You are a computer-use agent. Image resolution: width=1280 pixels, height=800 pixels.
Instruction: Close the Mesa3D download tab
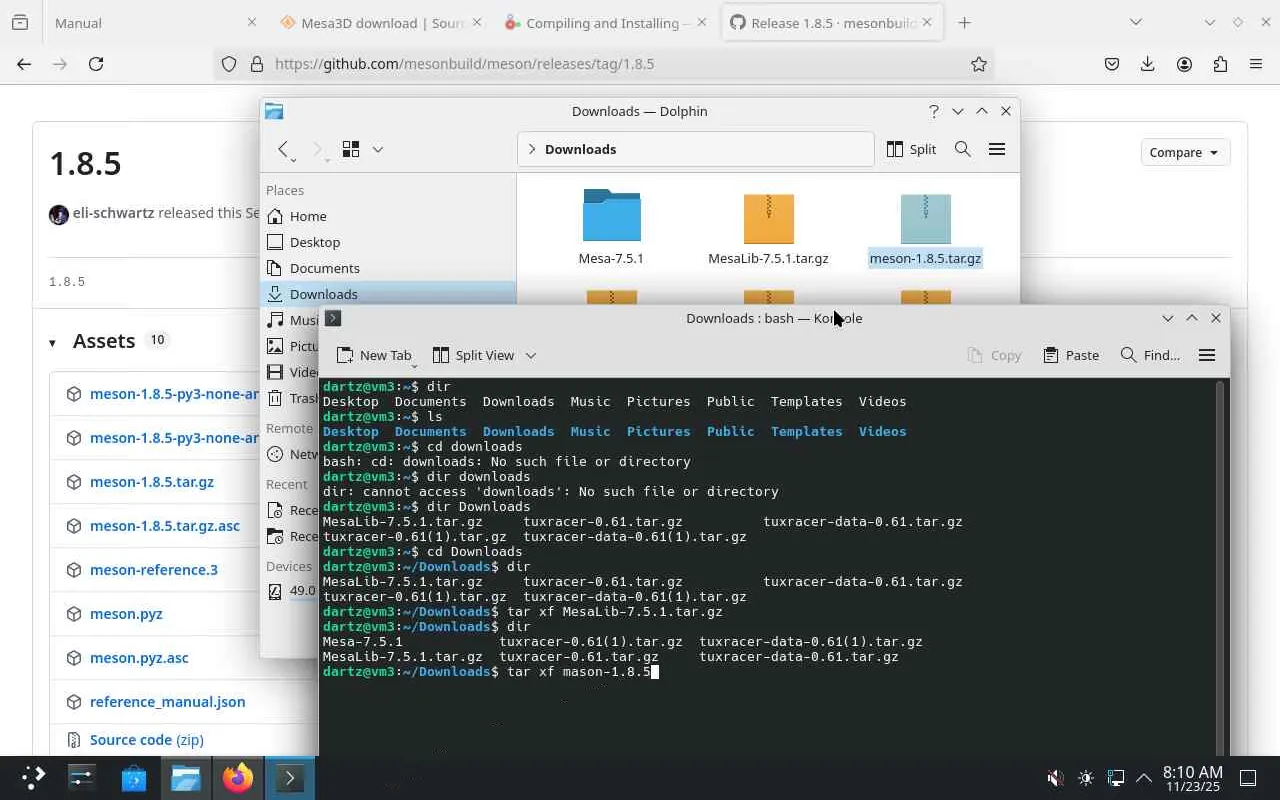477,22
